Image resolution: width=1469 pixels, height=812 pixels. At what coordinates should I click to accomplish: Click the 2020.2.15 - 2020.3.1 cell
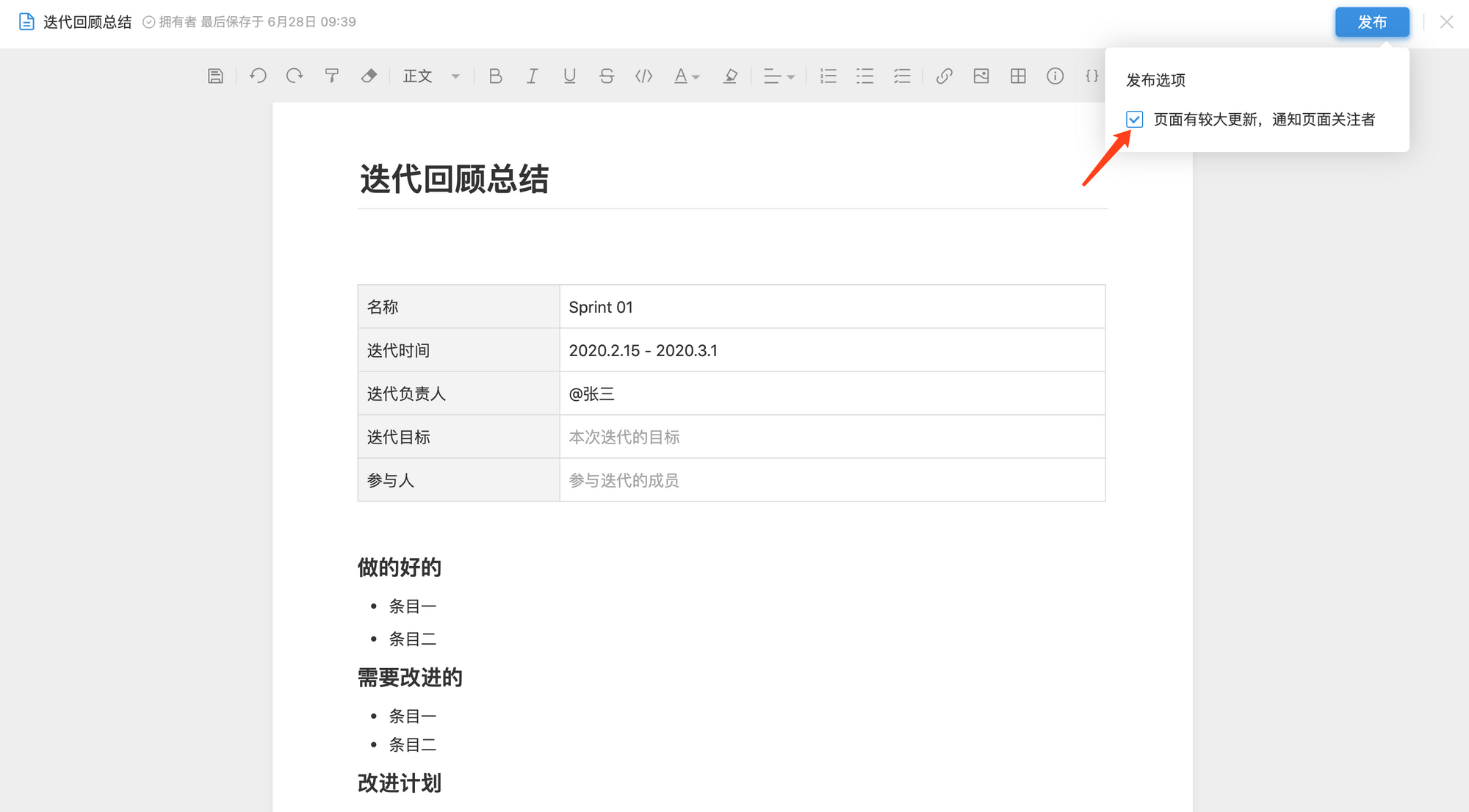pos(832,350)
